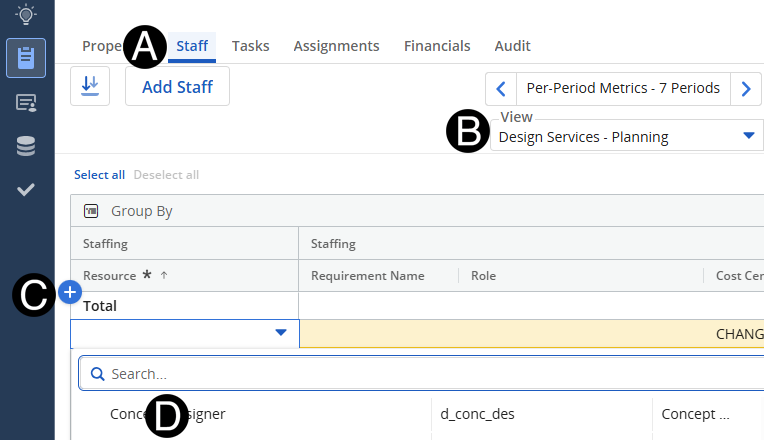
Task: Advance to next period with right arrow
Action: 746,88
